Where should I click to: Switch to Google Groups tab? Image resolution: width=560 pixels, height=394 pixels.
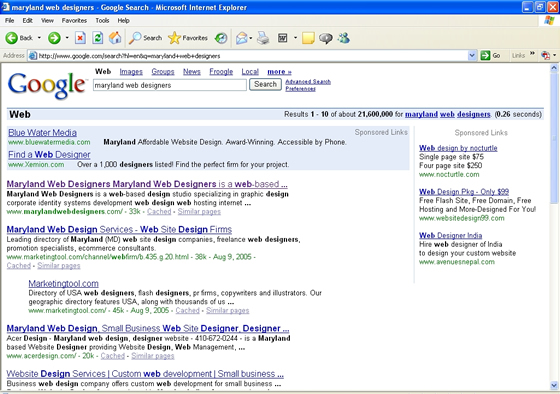click(x=163, y=72)
